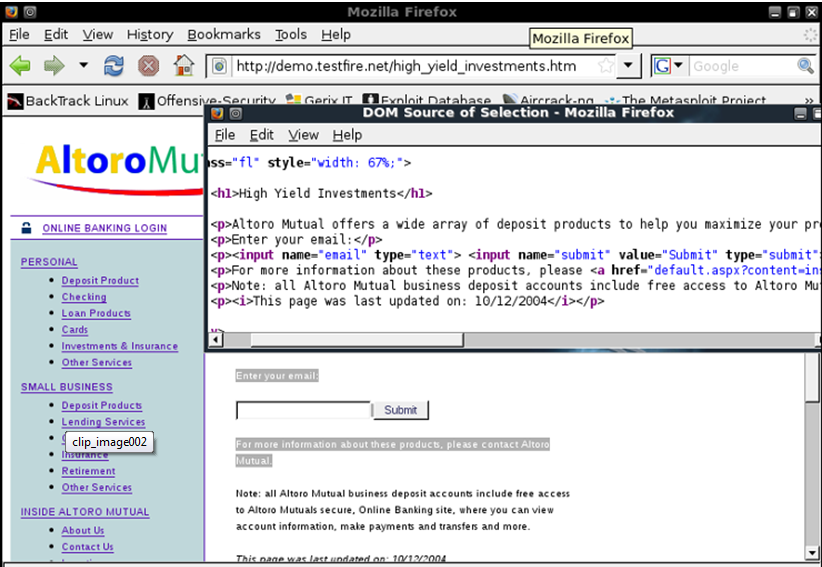Go to the Home page icon
Image resolution: width=822 pixels, height=567 pixels.
pos(183,66)
